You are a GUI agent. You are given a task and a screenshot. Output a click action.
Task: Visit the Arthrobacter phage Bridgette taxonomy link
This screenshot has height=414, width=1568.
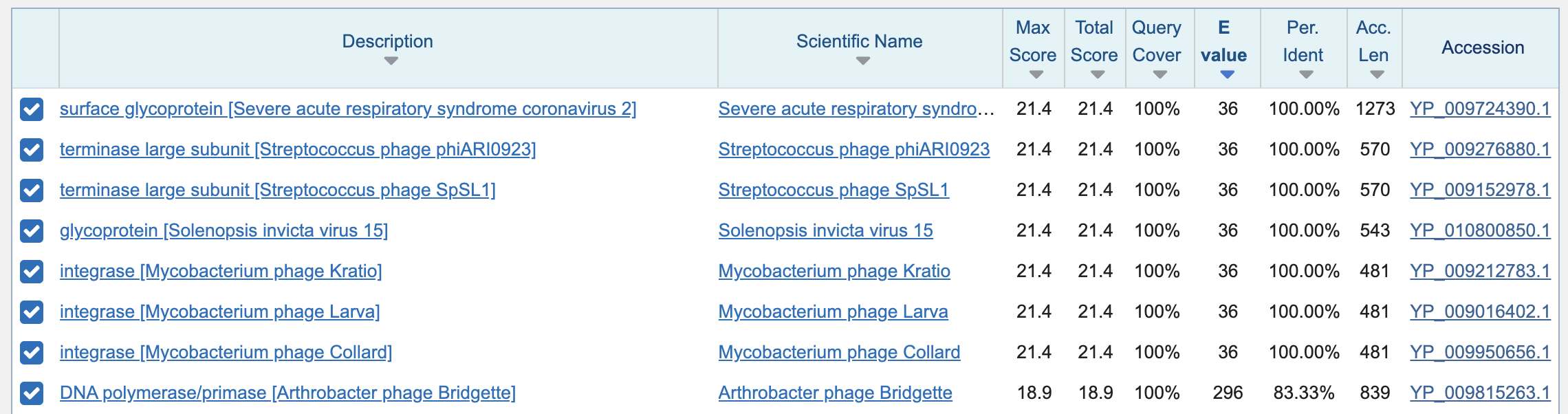pyautogui.click(x=835, y=393)
